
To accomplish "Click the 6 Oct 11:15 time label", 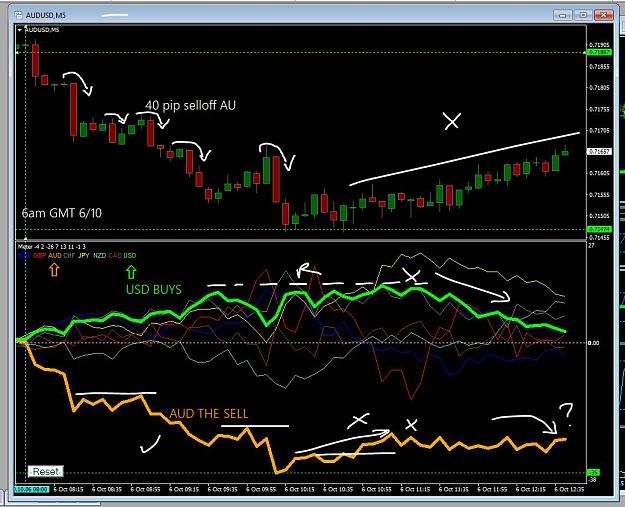I will click(x=415, y=489).
